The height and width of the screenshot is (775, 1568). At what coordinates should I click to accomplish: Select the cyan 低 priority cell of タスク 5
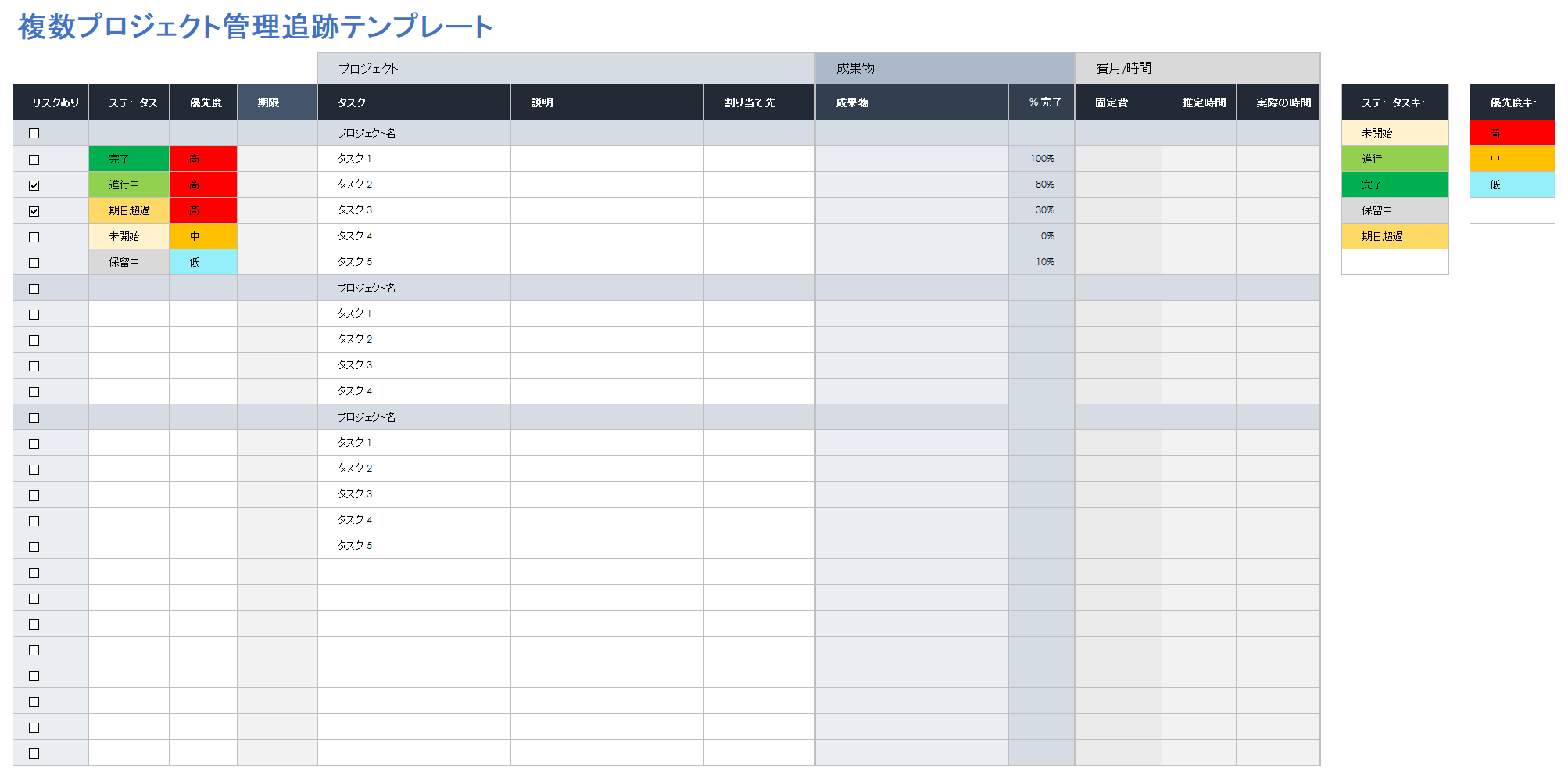[203, 262]
